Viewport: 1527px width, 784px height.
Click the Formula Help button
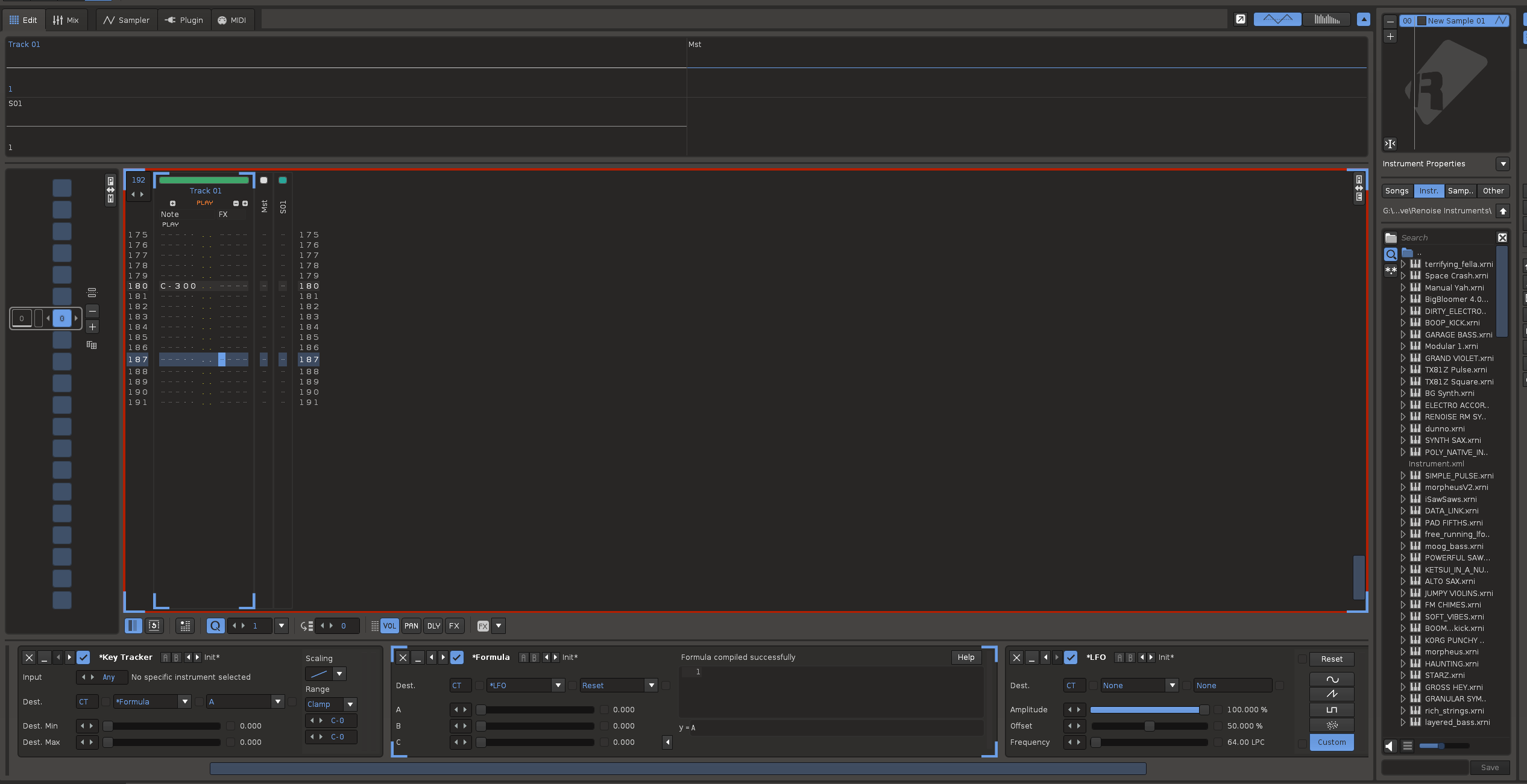pos(966,657)
